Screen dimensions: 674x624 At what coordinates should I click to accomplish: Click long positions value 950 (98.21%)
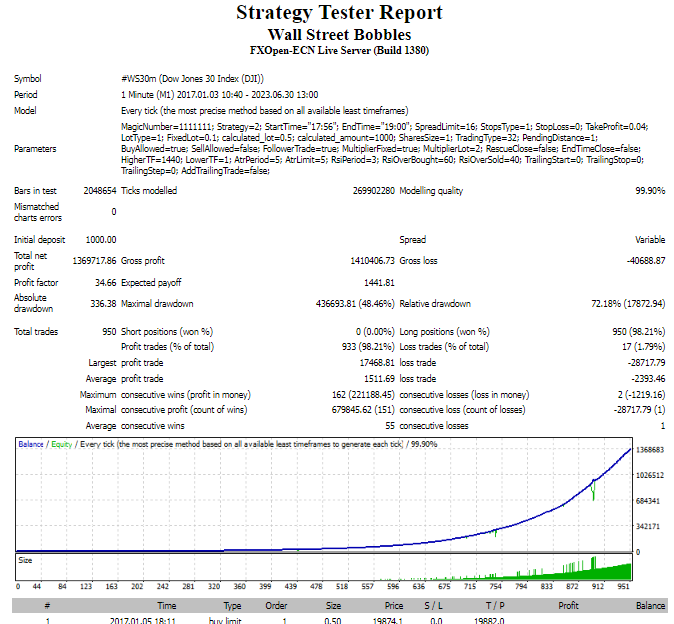pyautogui.click(x=638, y=332)
